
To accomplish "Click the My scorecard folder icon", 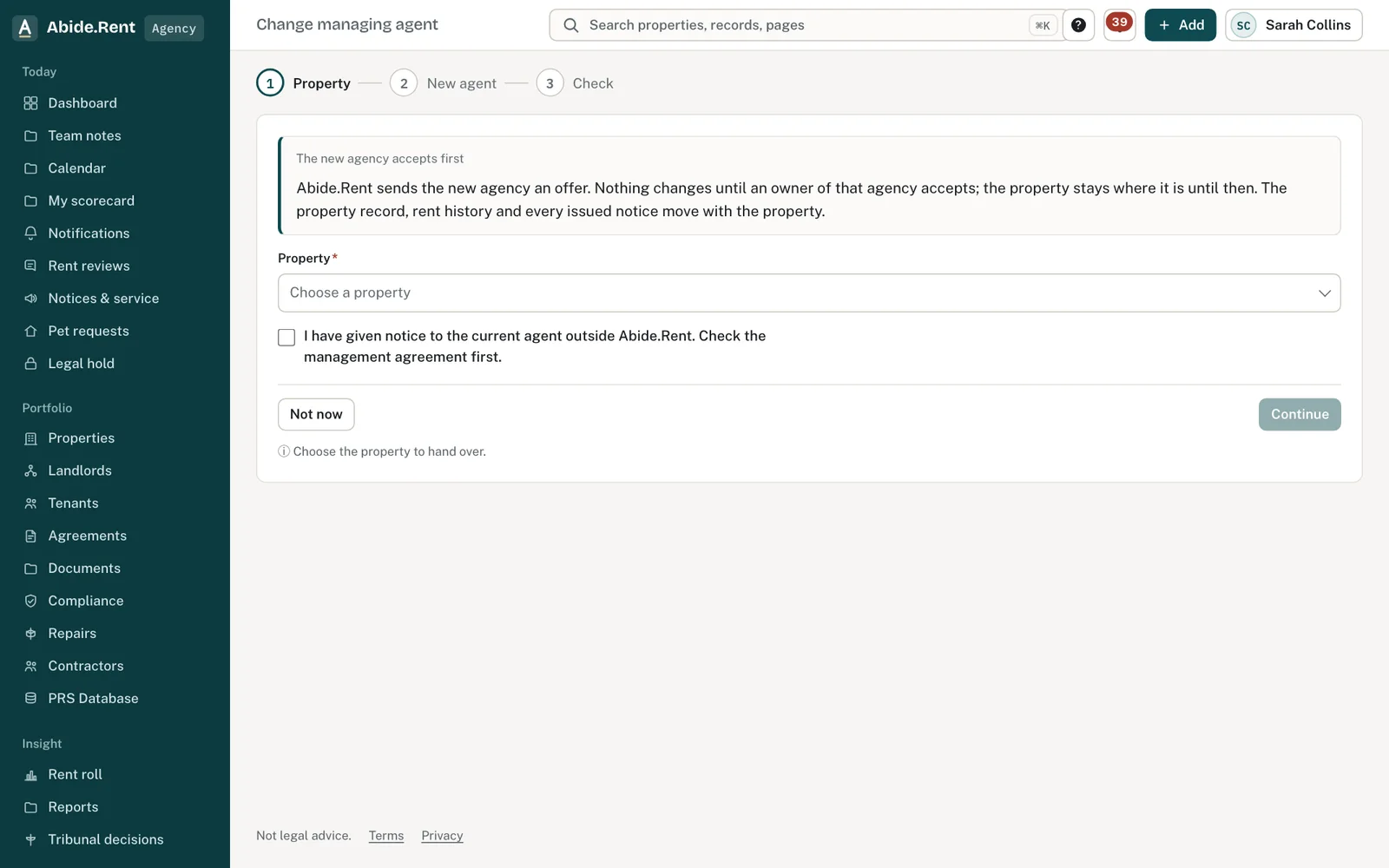I will (30, 201).
